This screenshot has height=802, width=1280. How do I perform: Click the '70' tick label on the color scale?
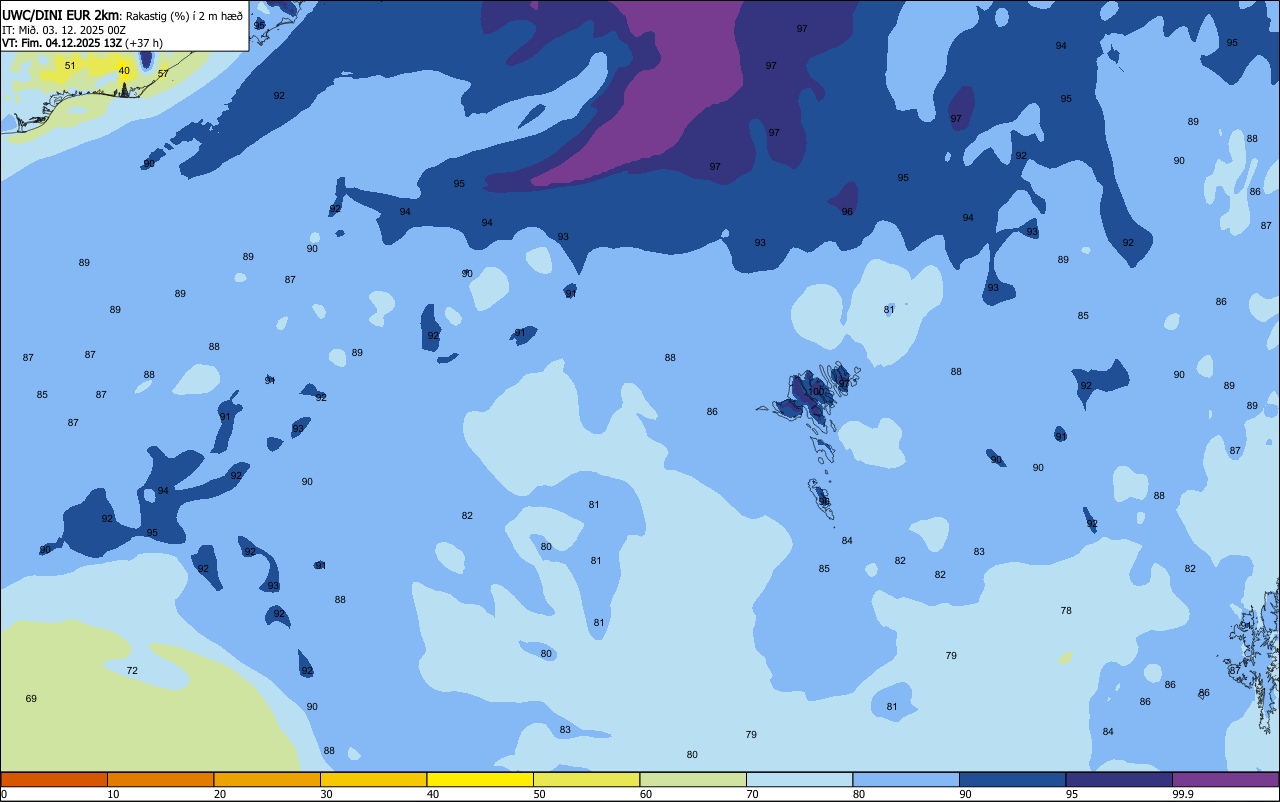(752, 794)
